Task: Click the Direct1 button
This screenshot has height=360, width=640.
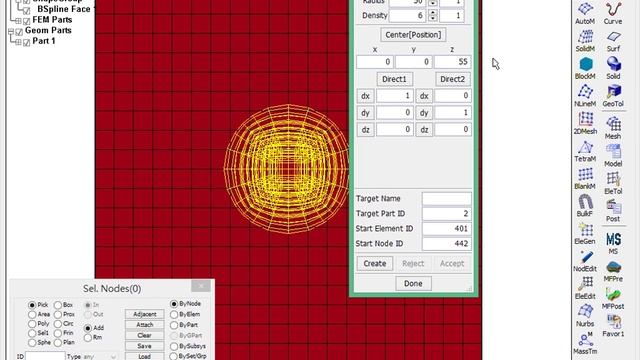Action: click(x=394, y=79)
